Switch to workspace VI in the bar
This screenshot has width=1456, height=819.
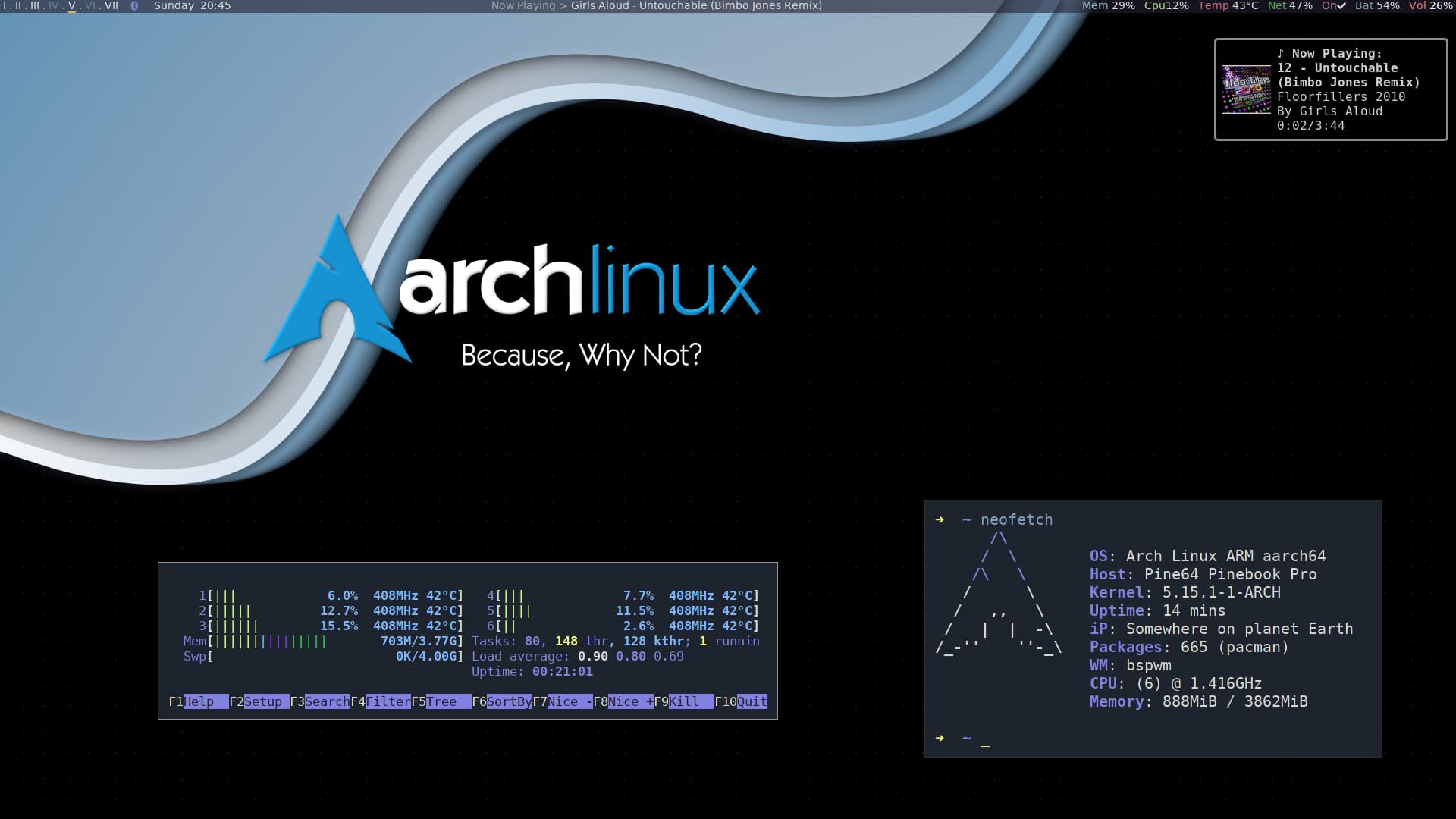coord(90,5)
